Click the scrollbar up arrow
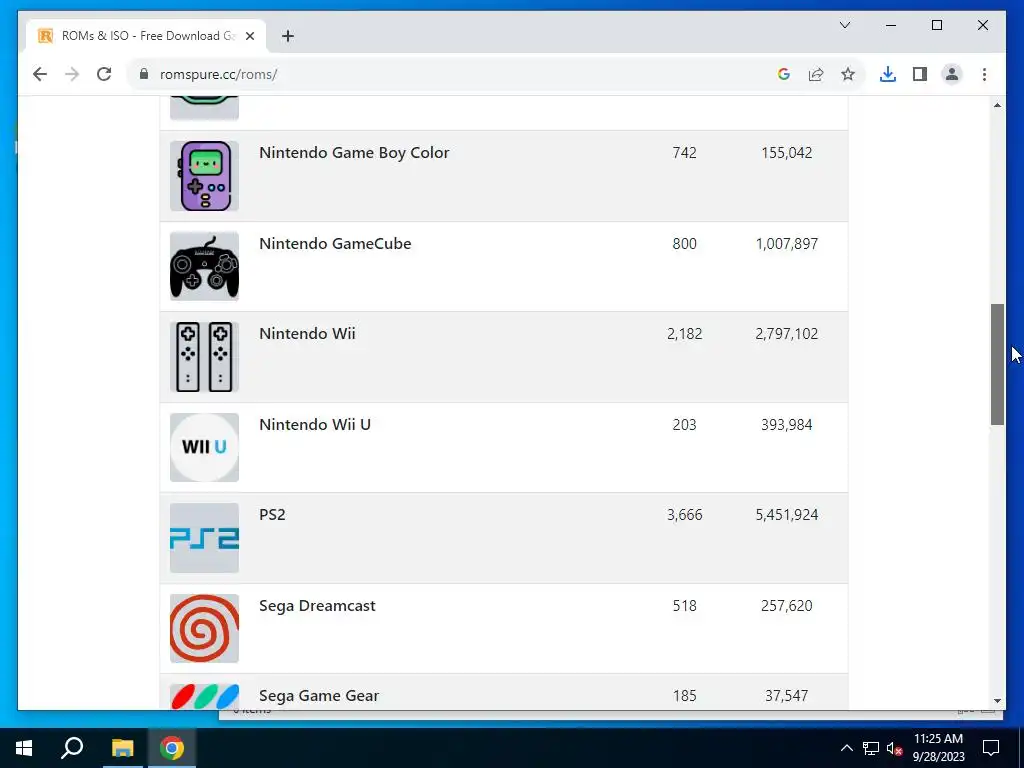Screen dimensions: 1024x768 pos(997,105)
